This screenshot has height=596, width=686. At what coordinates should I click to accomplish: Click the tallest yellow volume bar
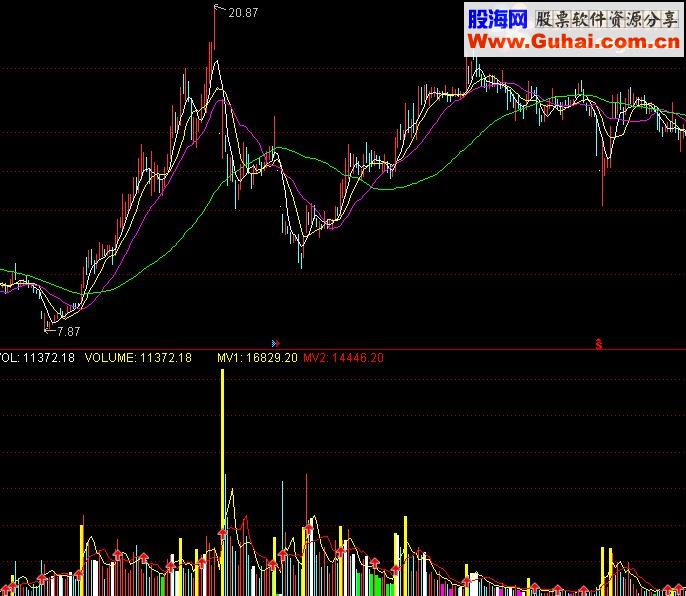coord(222,482)
